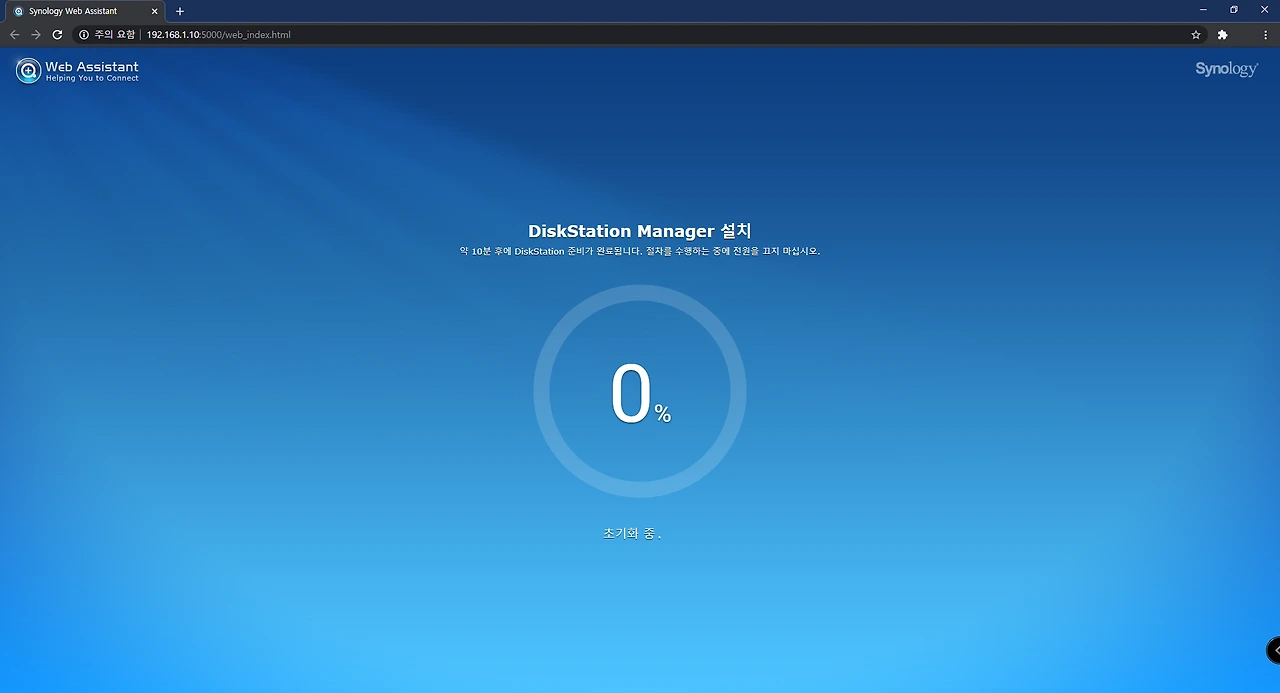Minimize the browser window
The width and height of the screenshot is (1280, 693).
point(1204,10)
